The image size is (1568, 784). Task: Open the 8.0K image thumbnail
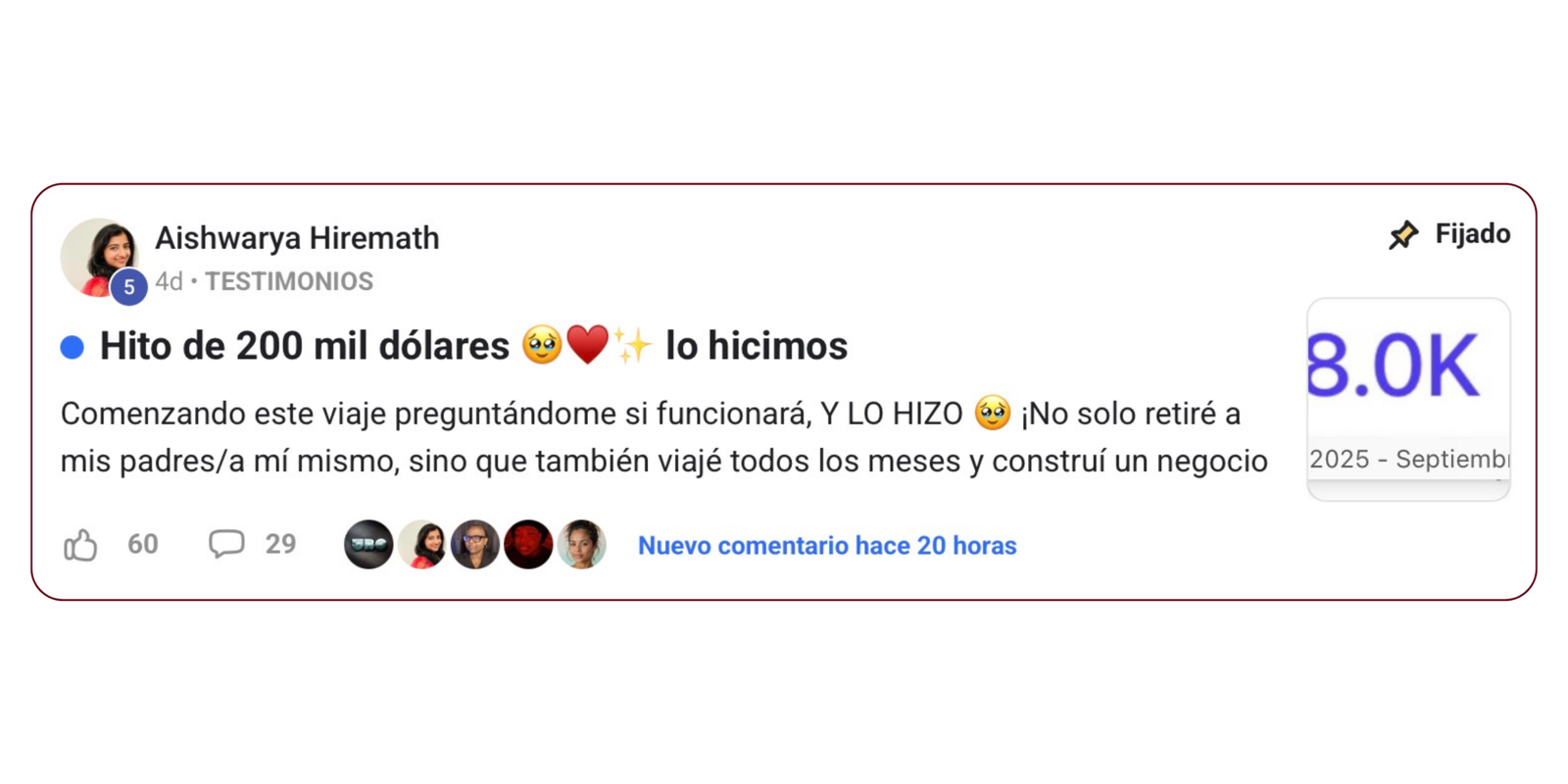(1408, 400)
